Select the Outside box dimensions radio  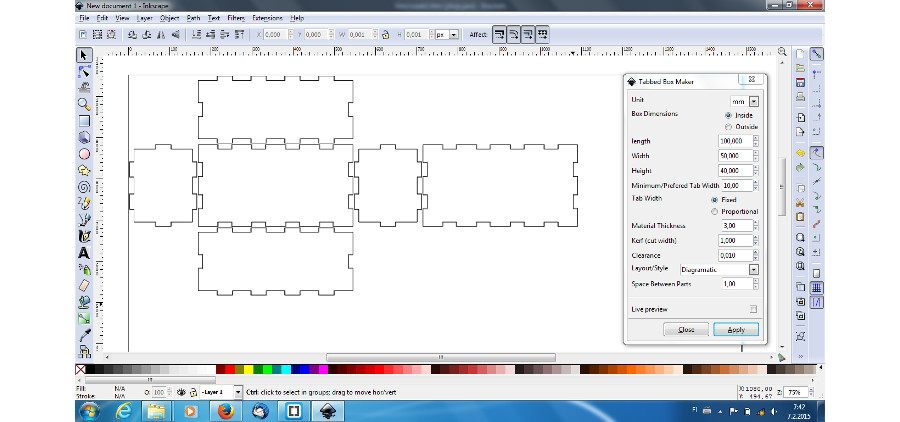(x=728, y=126)
